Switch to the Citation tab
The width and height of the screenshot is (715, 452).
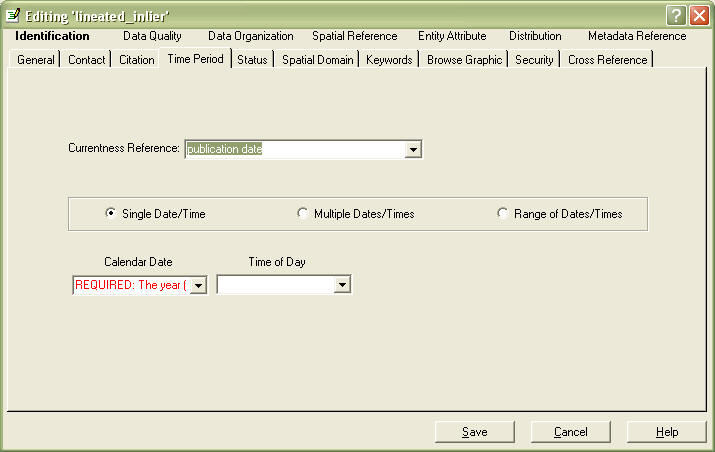[x=137, y=60]
